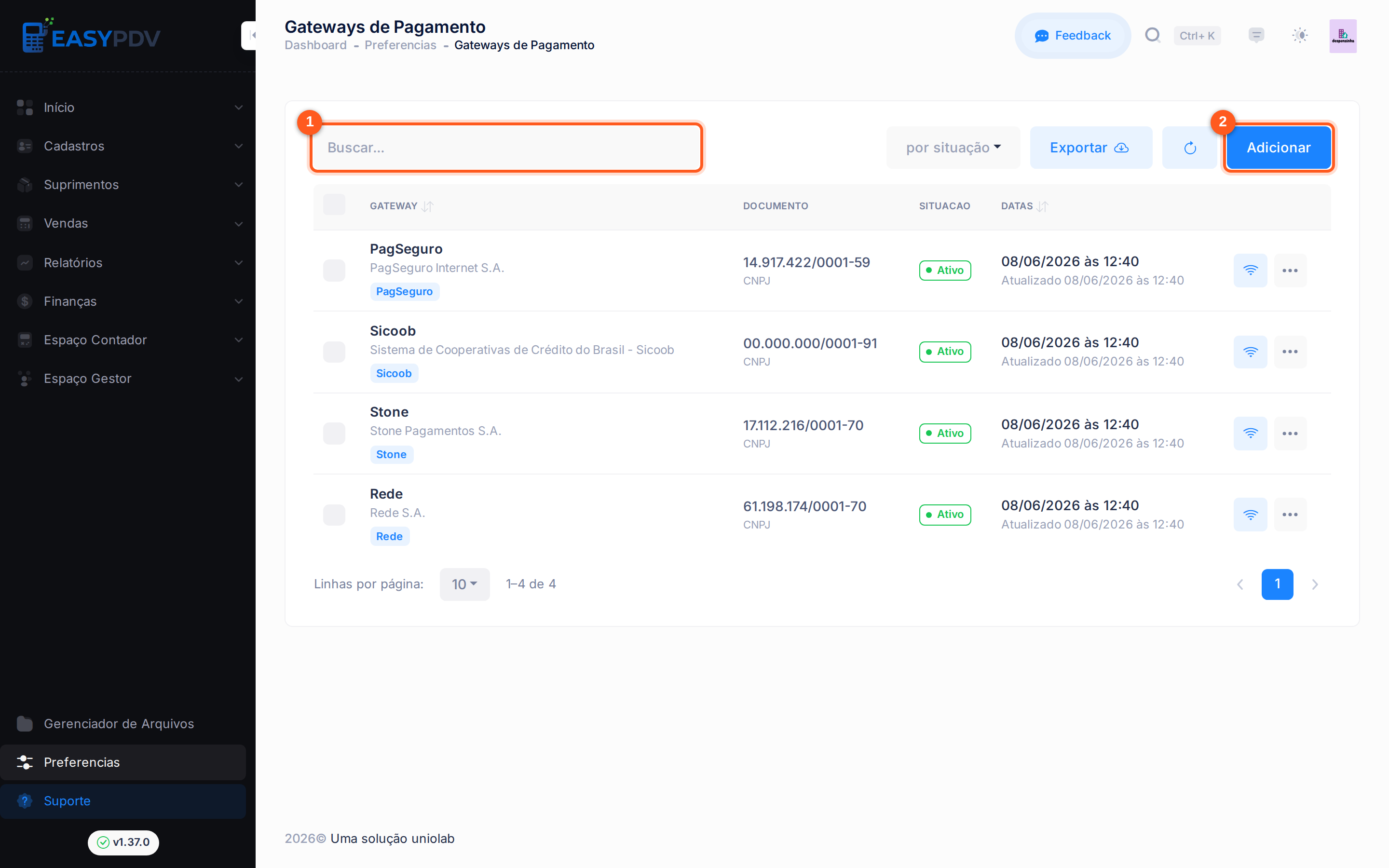1389x868 pixels.
Task: Toggle the light/dark theme sun icon
Action: coord(1300,36)
